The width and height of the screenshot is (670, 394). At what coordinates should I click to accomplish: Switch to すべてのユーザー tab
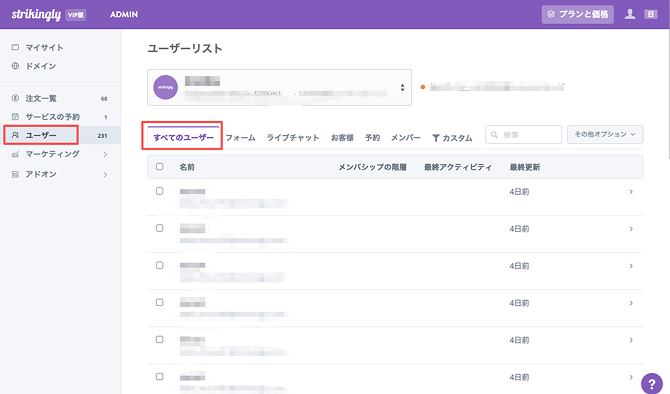click(183, 137)
